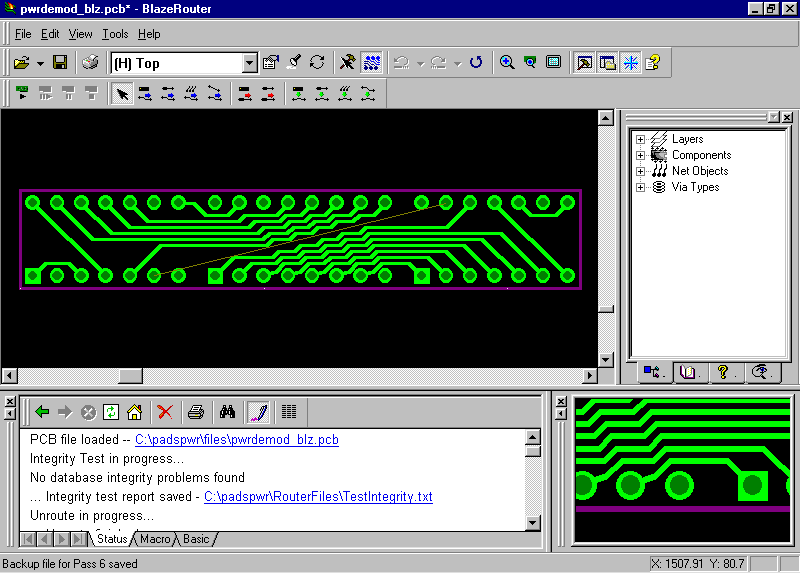Select the Net Objects label in the tree

tap(700, 171)
